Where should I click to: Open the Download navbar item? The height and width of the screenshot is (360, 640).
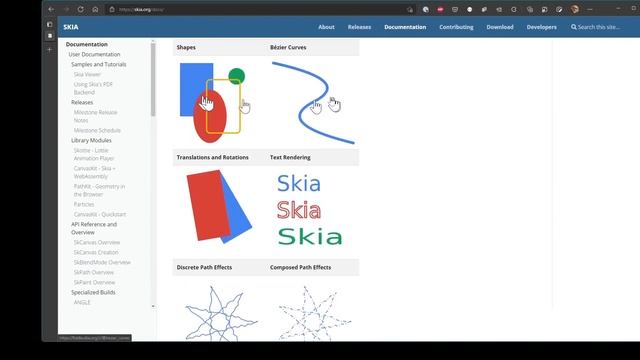click(x=500, y=27)
